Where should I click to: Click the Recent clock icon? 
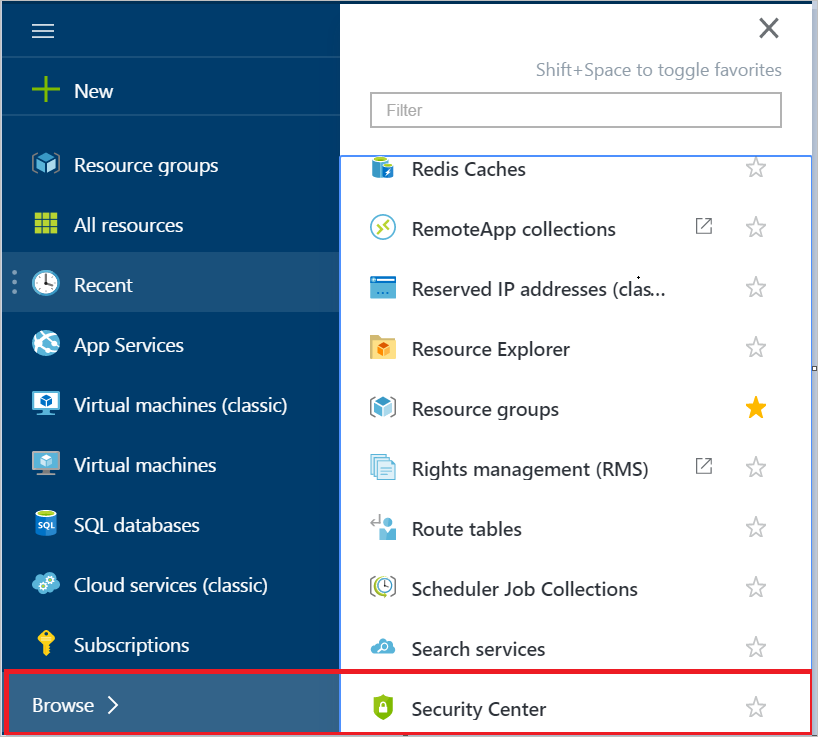(46, 283)
